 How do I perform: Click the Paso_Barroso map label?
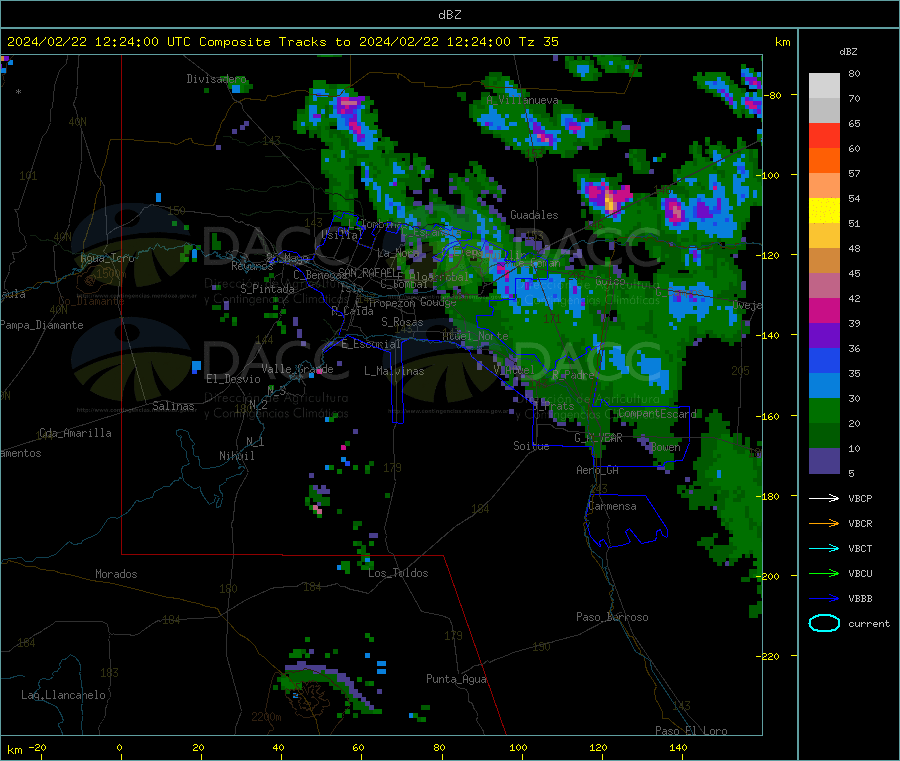(x=612, y=618)
